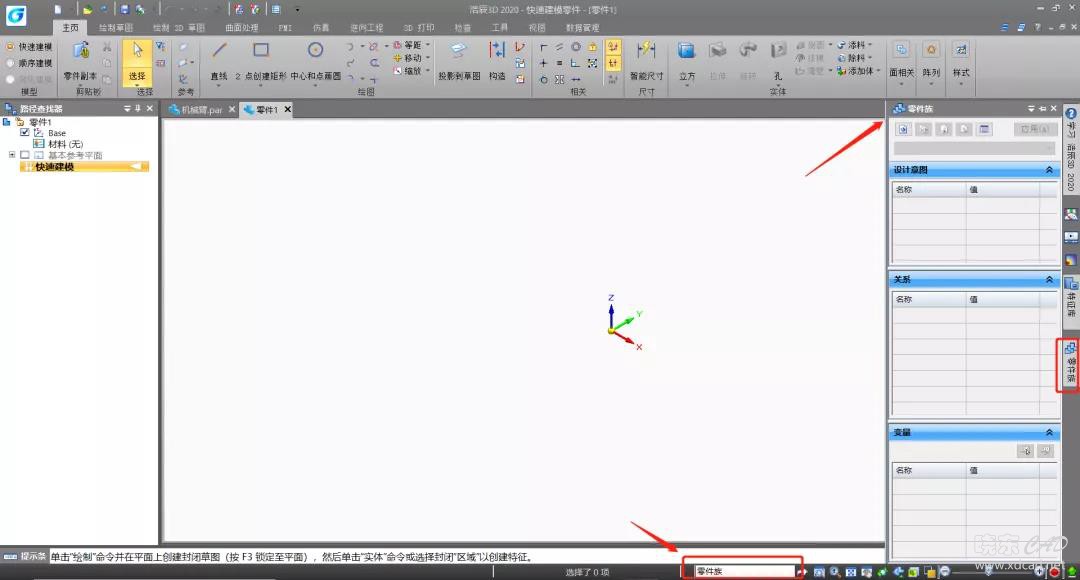Click the 阵列 pattern button
Screen dimensions: 1080x580
tap(931, 58)
